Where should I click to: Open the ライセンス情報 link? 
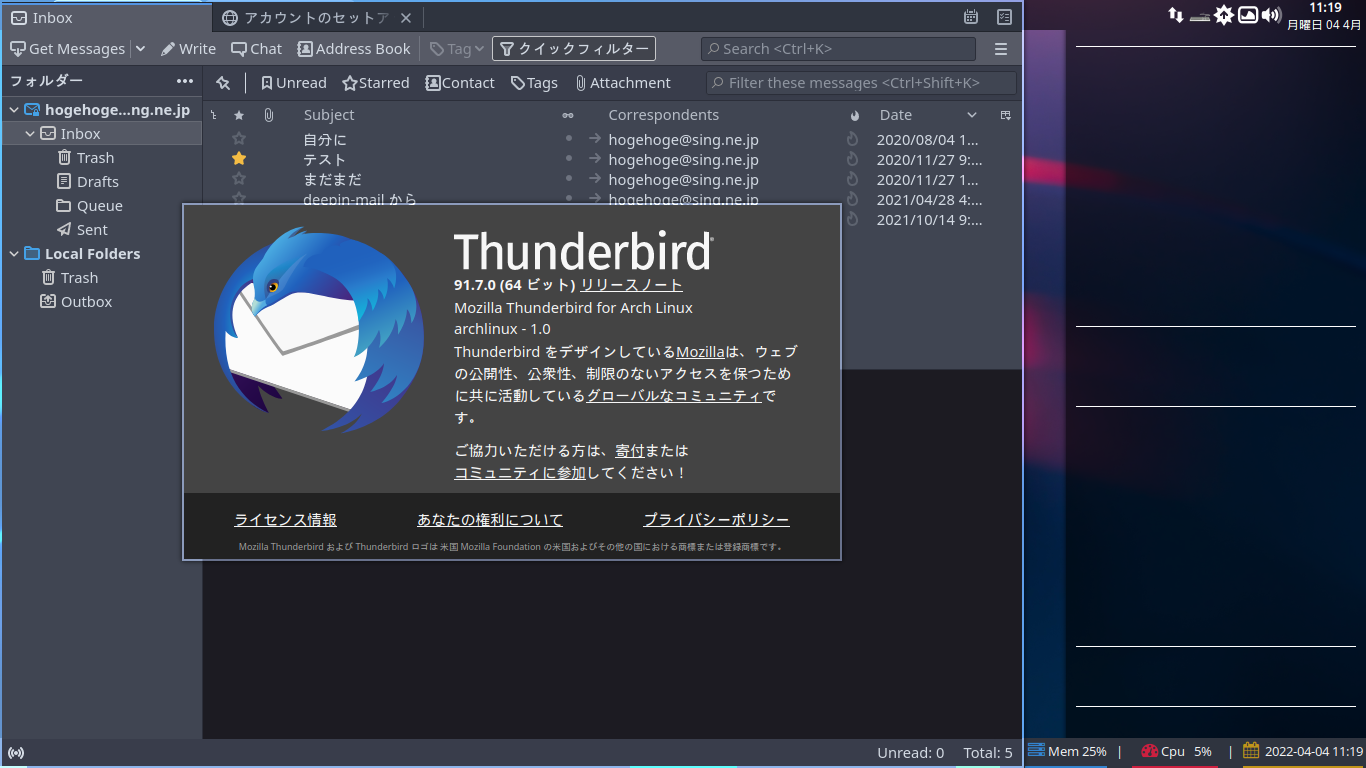285,520
